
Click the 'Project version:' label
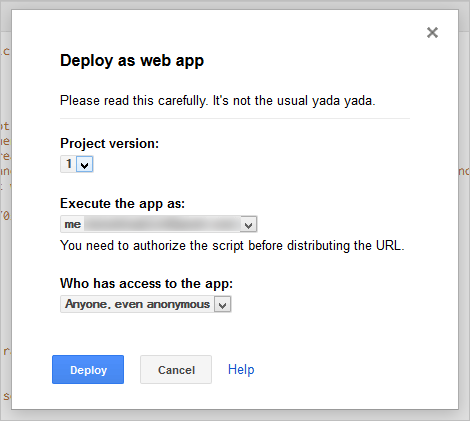(110, 144)
